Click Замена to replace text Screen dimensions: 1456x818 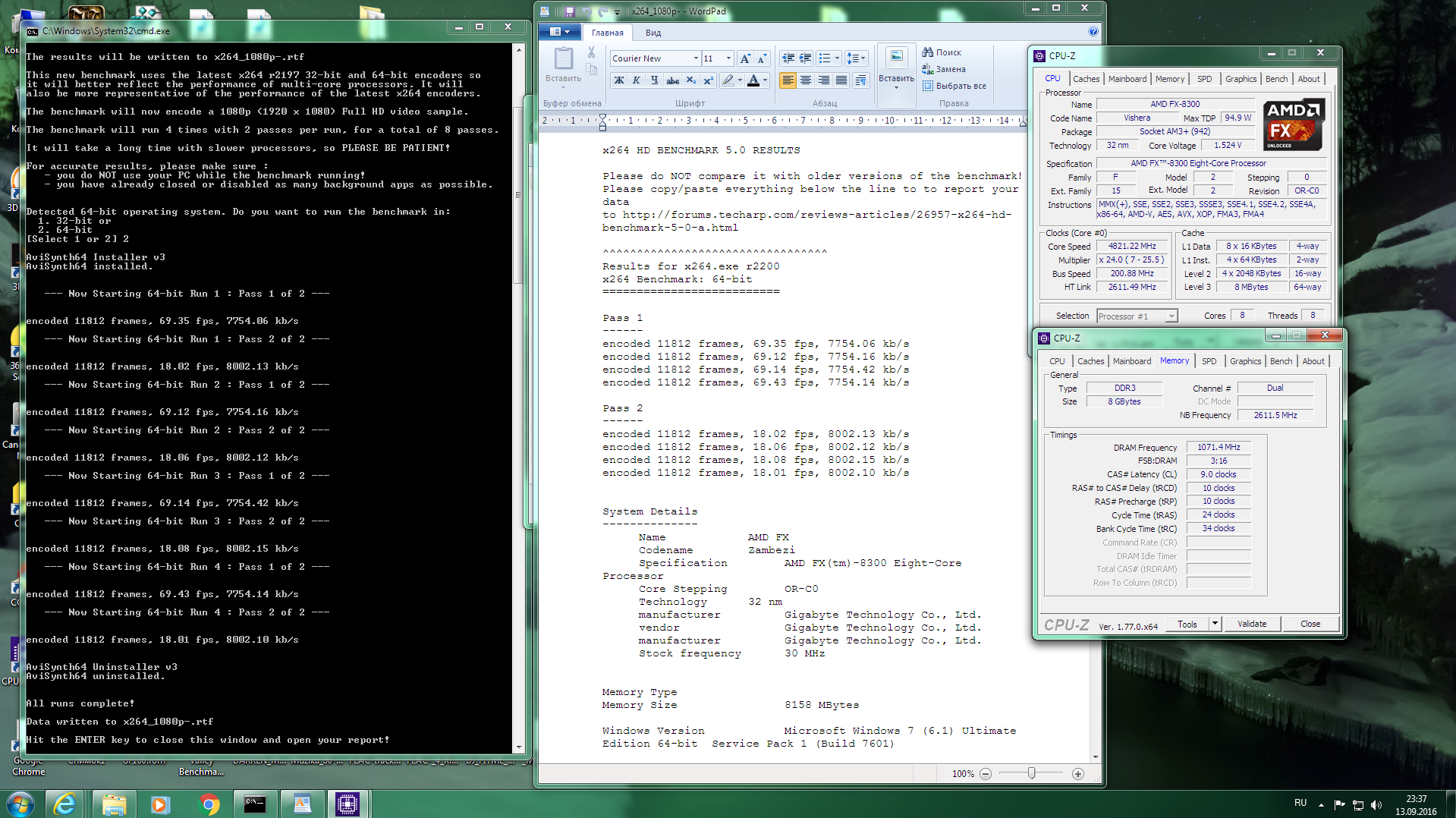[x=944, y=69]
